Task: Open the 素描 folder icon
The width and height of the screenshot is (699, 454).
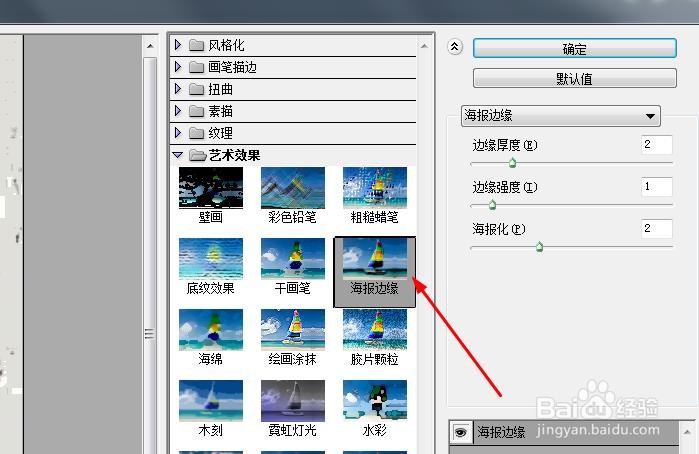Action: (x=196, y=111)
